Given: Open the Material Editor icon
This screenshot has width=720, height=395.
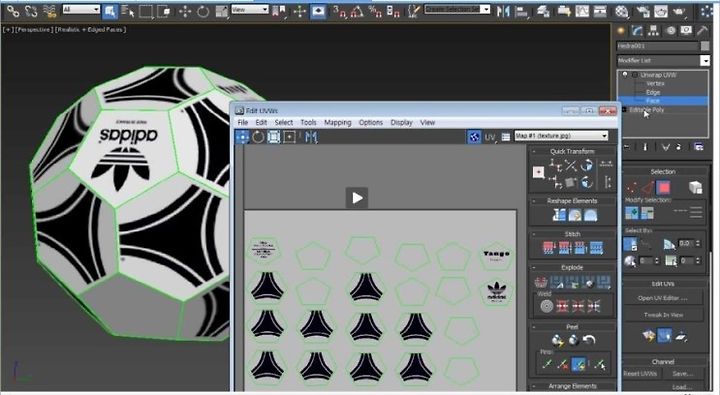Looking at the screenshot, I should (x=621, y=11).
